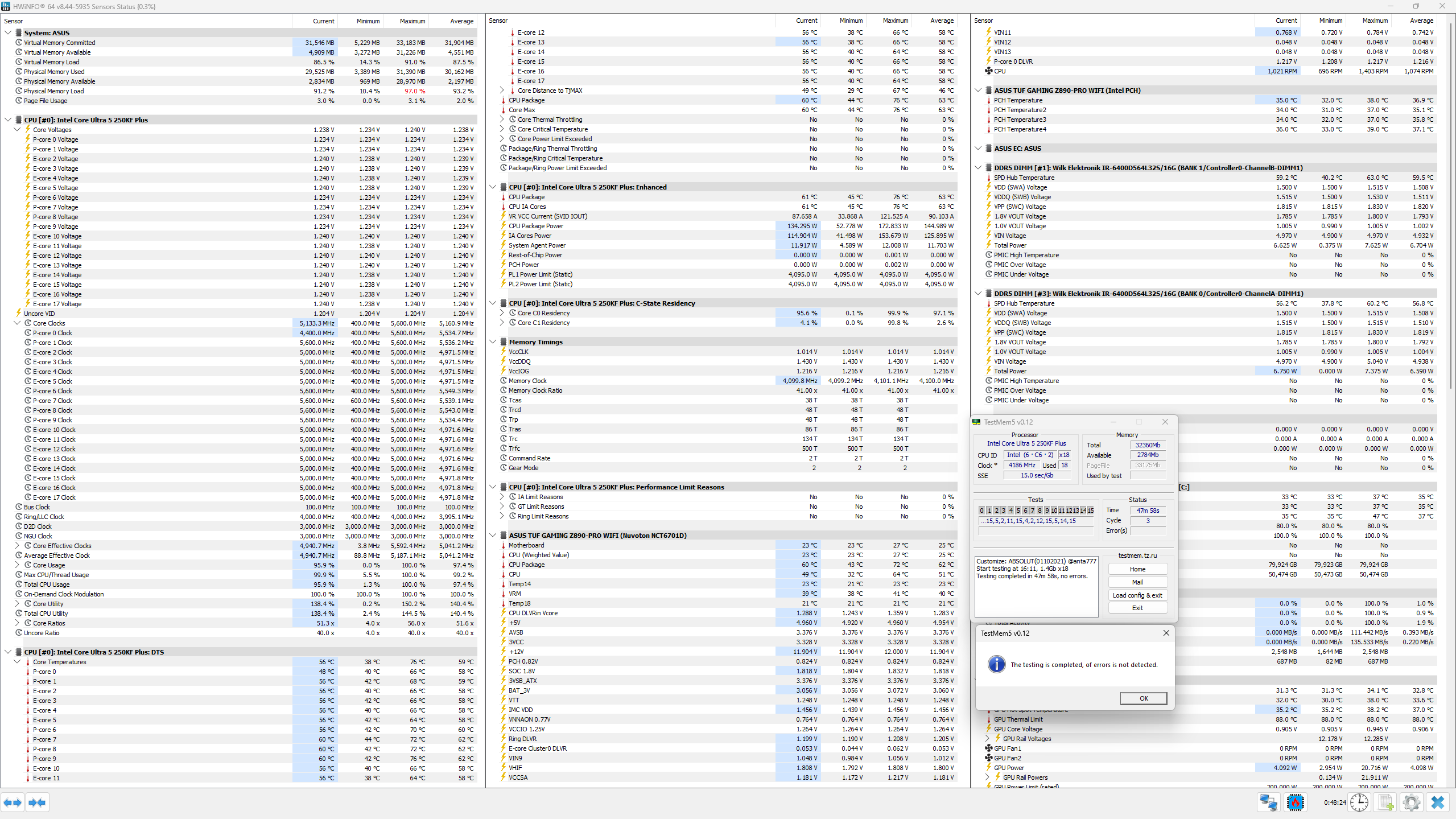Image resolution: width=1456 pixels, height=819 pixels.
Task: Open the network remote monitoring icon
Action: coord(1268,802)
